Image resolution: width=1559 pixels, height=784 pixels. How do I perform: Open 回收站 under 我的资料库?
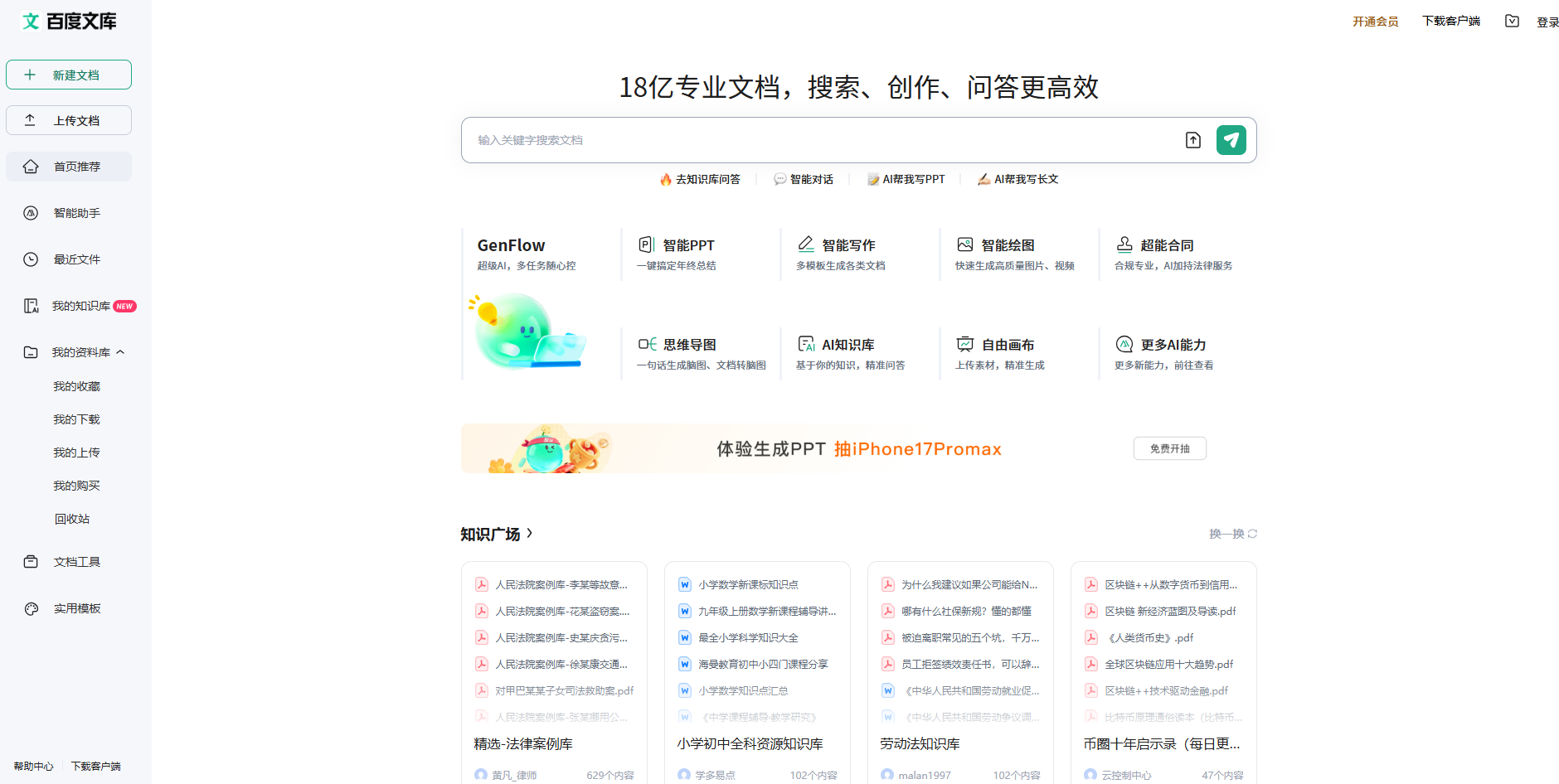72,519
